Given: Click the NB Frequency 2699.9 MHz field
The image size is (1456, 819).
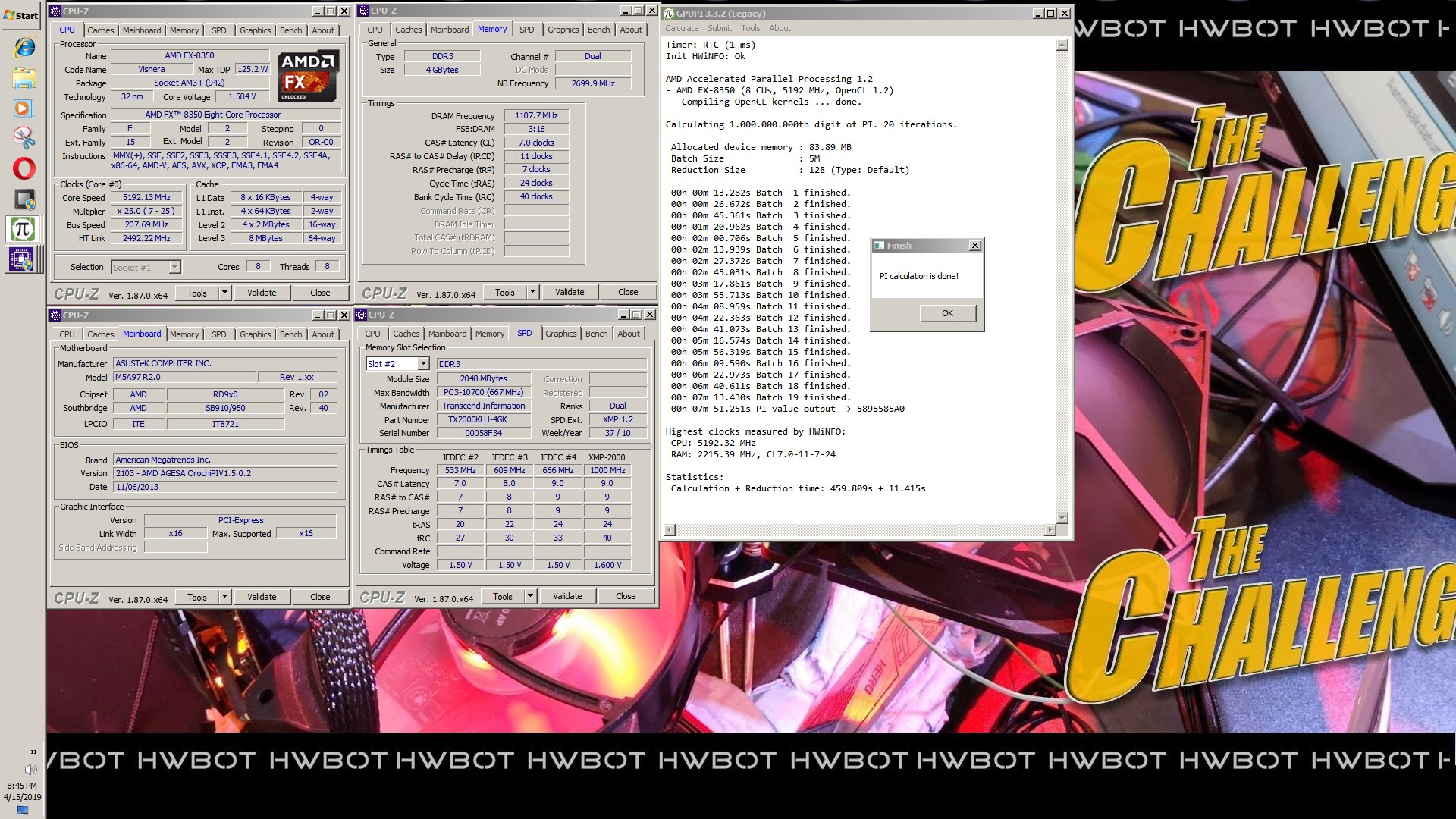Looking at the screenshot, I should 593,83.
